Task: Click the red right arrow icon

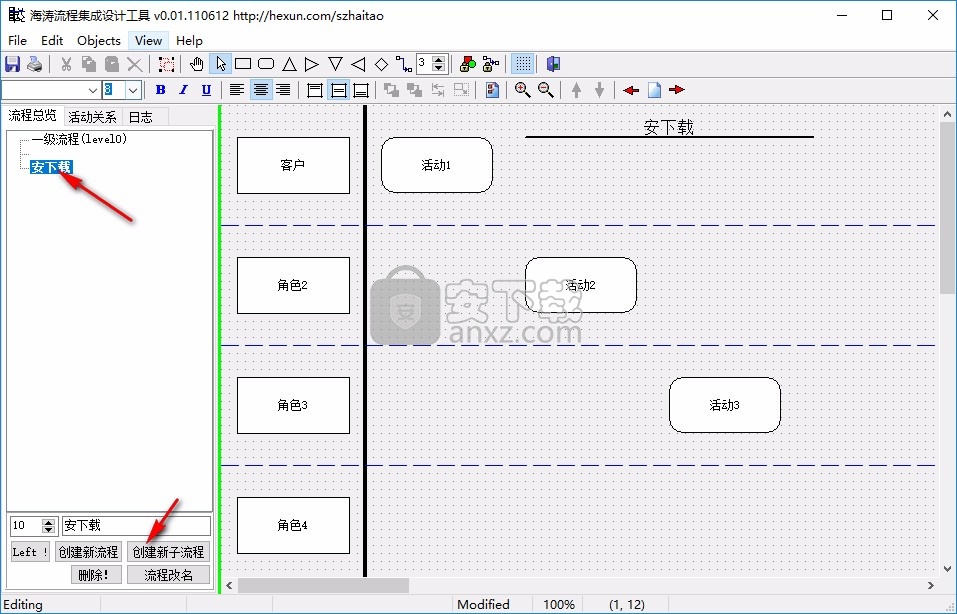Action: [x=677, y=90]
